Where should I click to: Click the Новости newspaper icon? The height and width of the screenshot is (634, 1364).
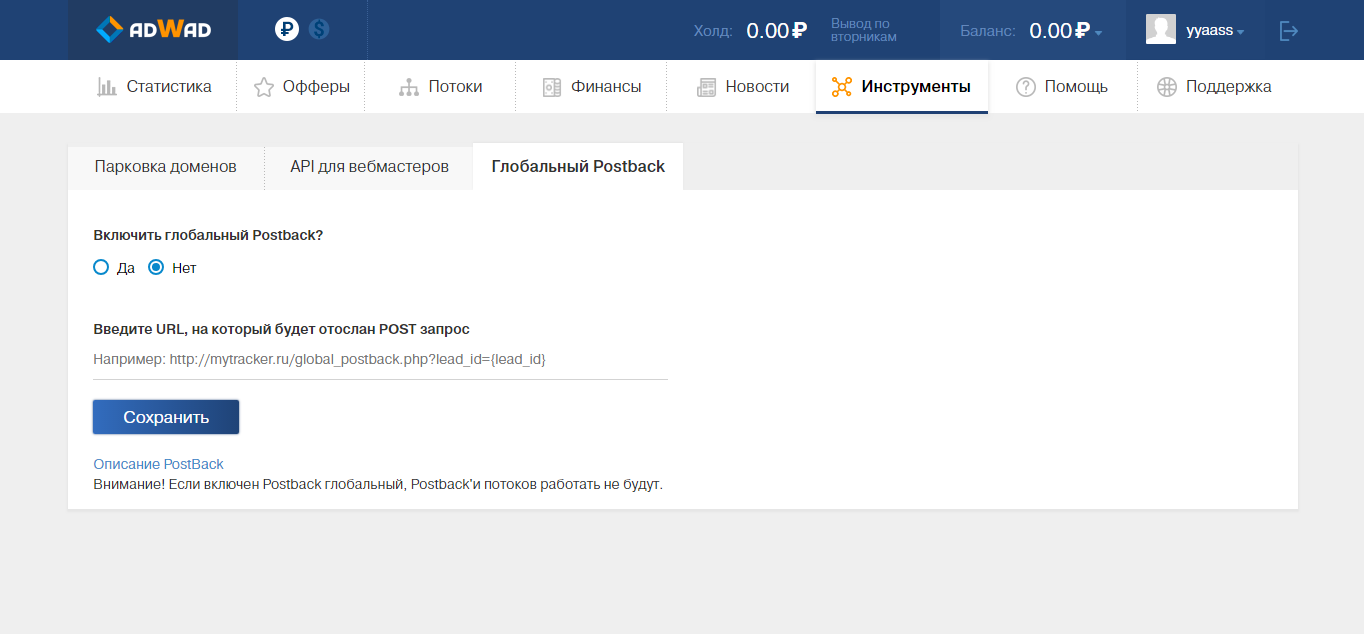707,87
